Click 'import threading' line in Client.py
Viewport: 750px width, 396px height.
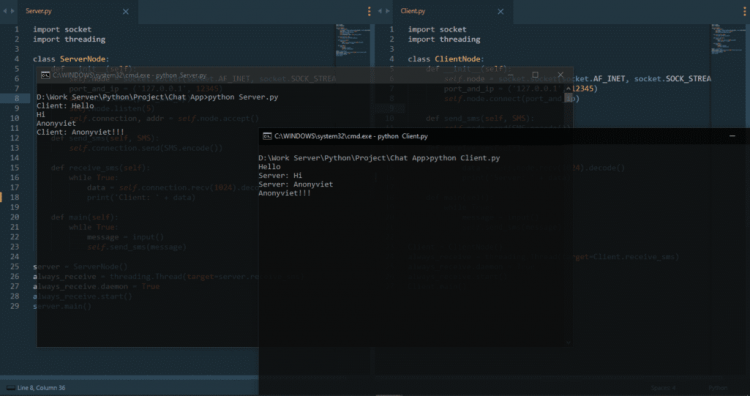444,40
